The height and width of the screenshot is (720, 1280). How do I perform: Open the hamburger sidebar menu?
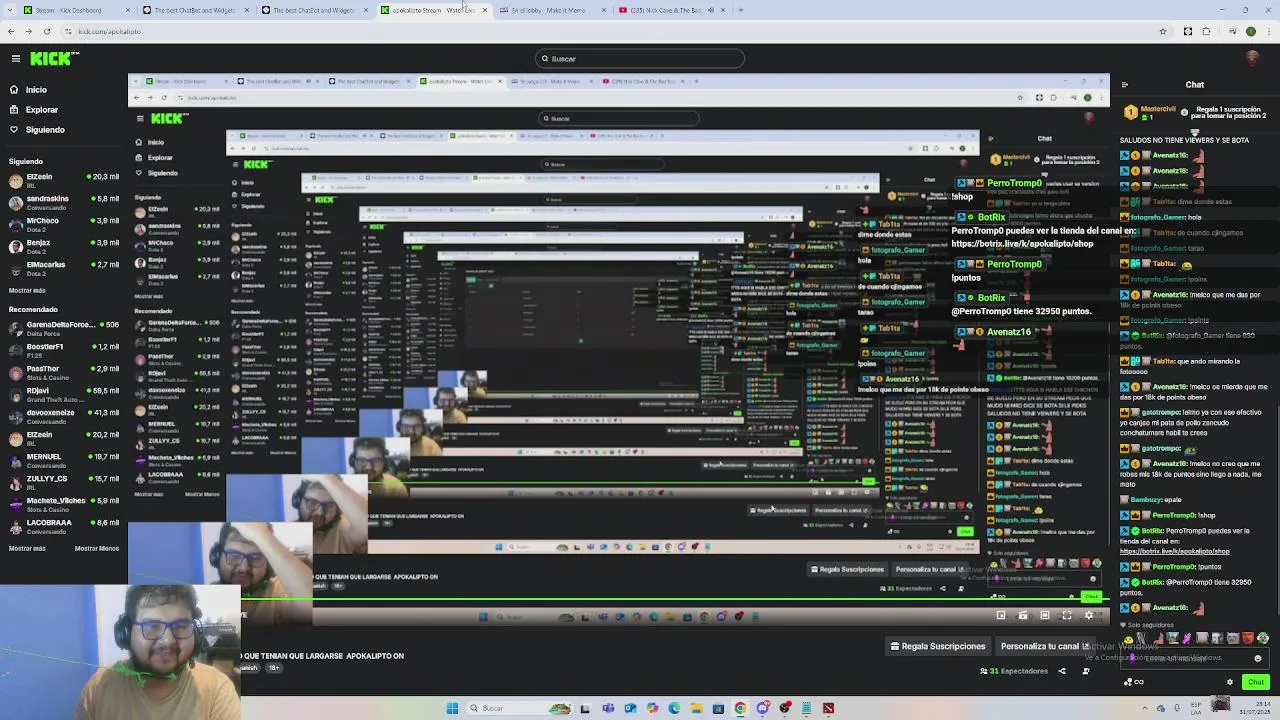(x=15, y=59)
